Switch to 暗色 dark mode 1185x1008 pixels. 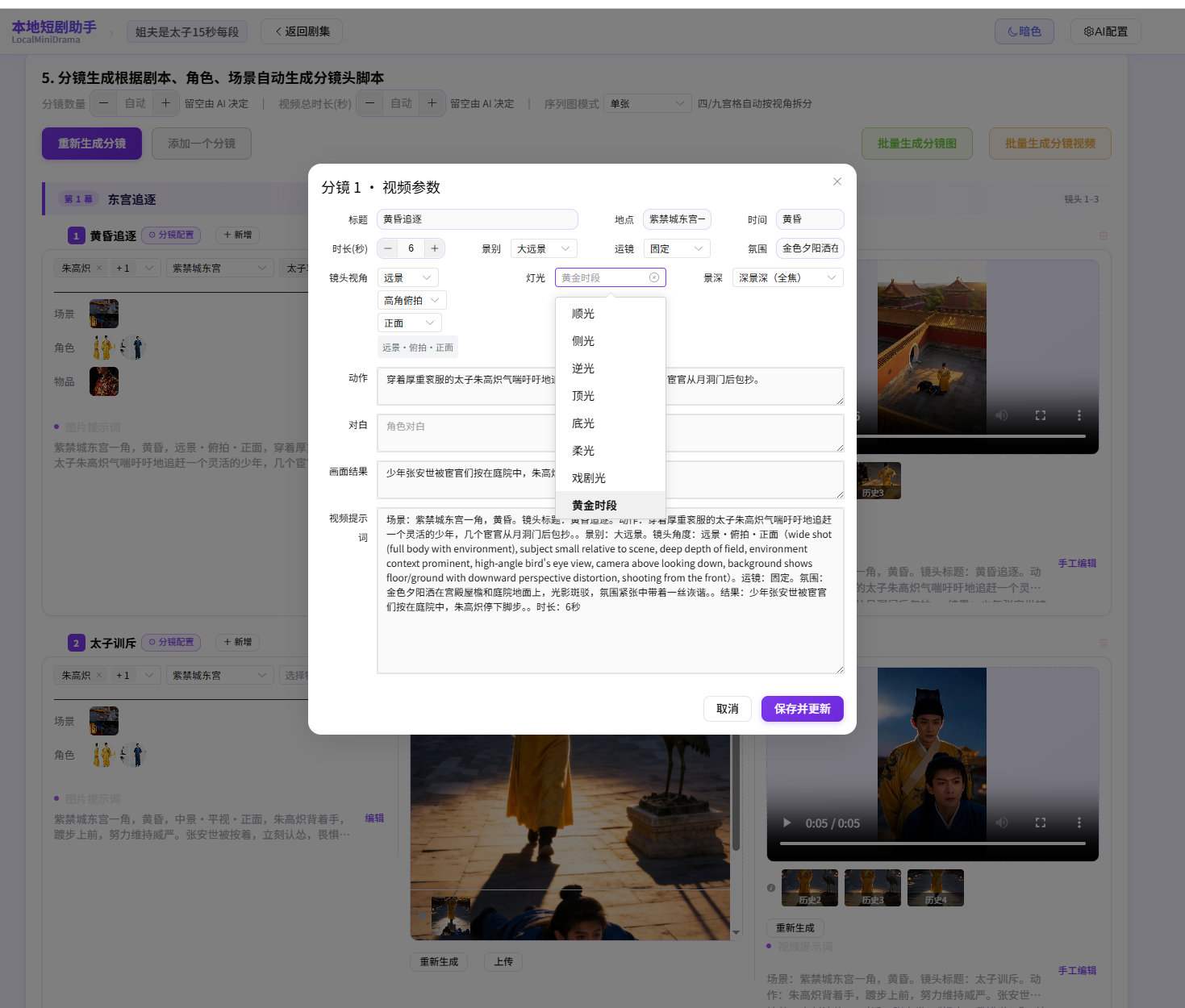pos(1024,31)
